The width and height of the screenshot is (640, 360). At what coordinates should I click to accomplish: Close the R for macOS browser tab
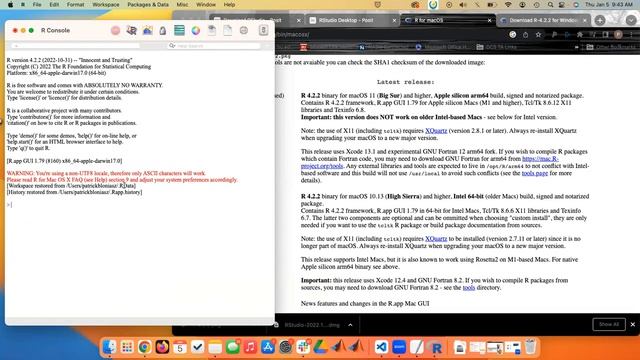tap(489, 20)
